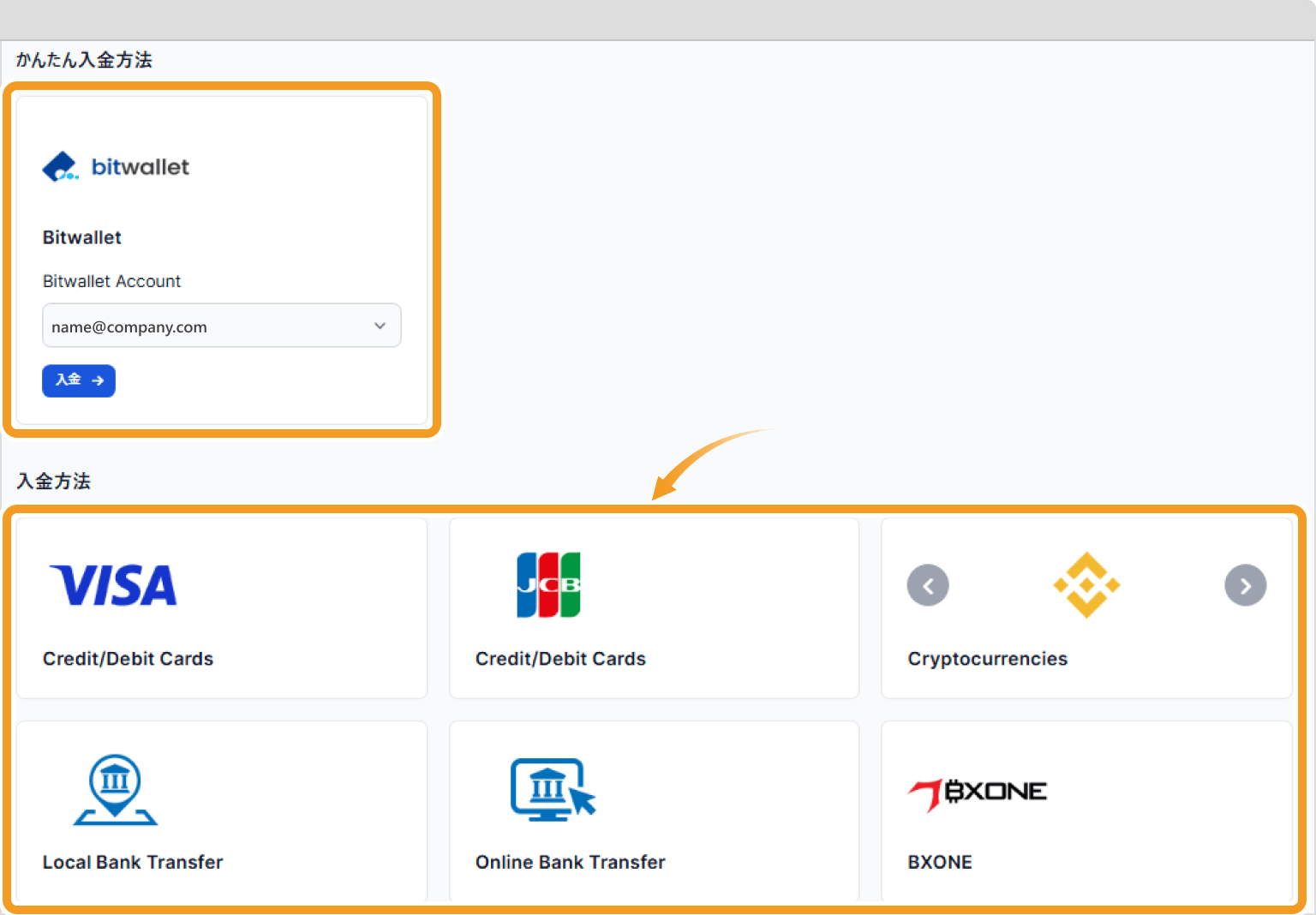Show previous cryptocurrency with left arrow
The image size is (1316, 915).
pos(928,586)
